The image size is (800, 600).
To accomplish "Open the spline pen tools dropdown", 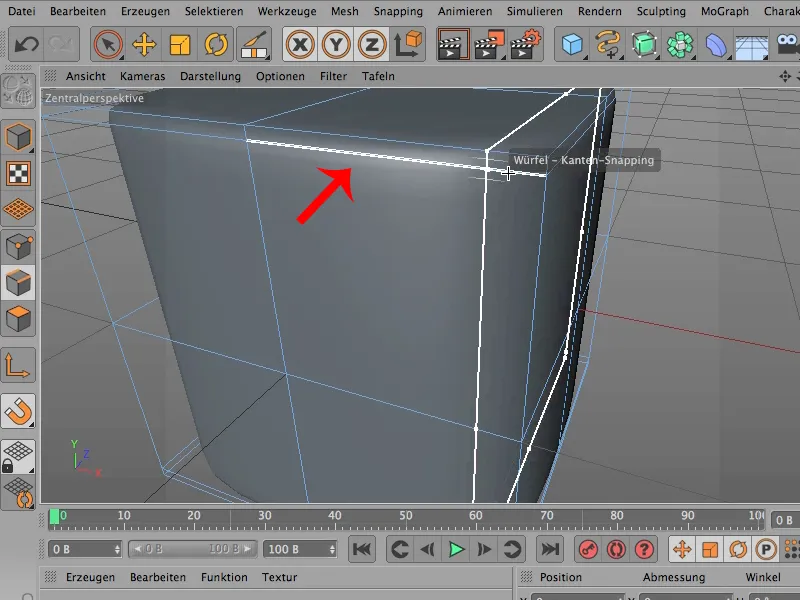I will 608,44.
